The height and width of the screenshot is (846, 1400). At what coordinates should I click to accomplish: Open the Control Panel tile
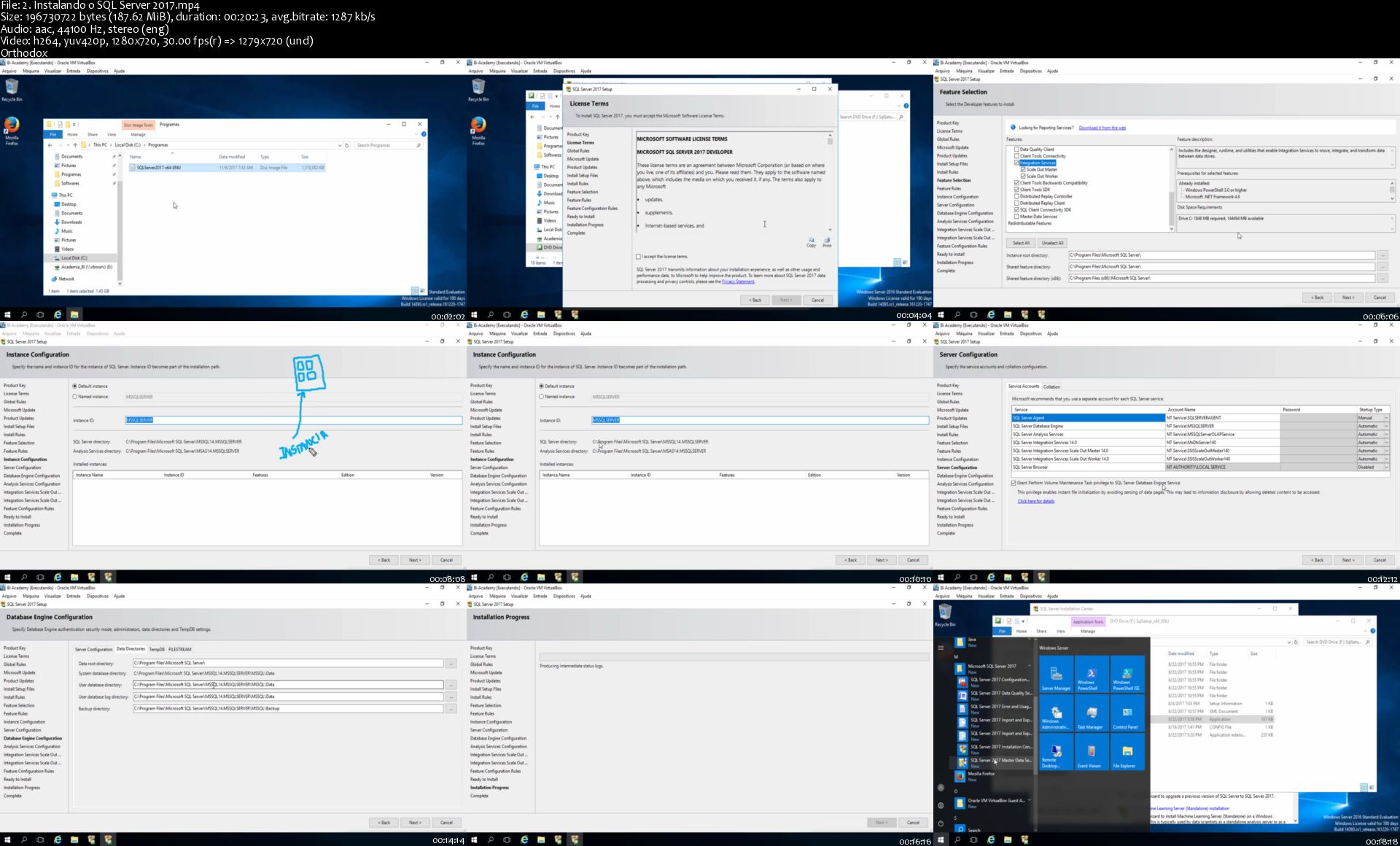click(1127, 714)
